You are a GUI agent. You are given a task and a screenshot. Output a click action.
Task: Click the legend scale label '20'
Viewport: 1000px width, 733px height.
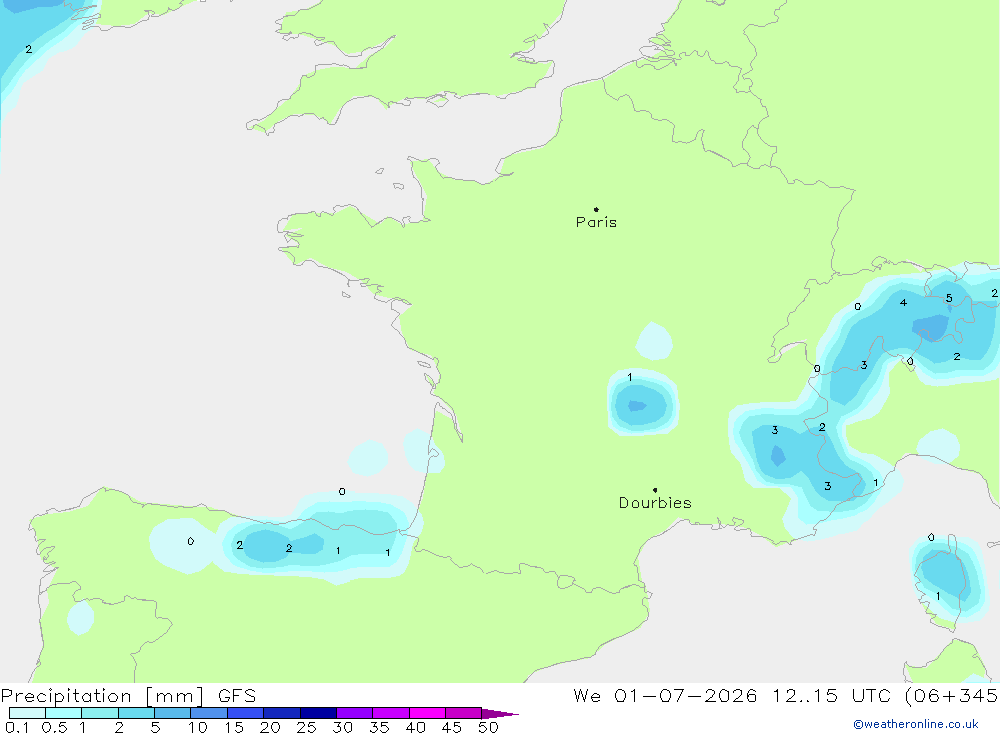click(x=270, y=727)
